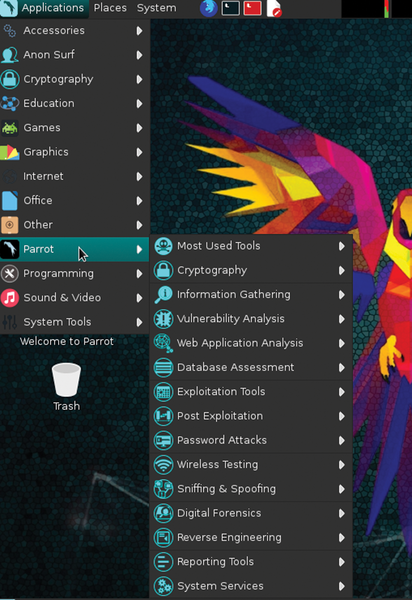
Task: Choose Wireless Testing label
Action: 217,465
